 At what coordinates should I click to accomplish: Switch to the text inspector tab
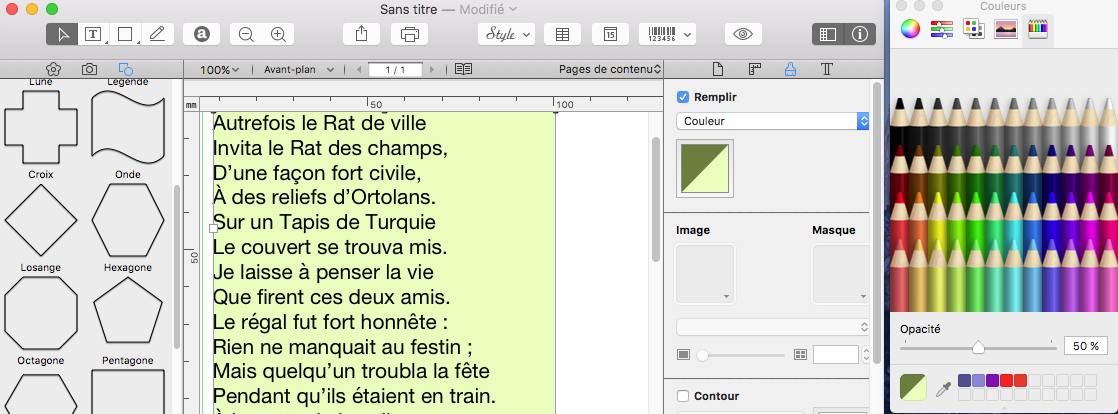click(x=827, y=70)
